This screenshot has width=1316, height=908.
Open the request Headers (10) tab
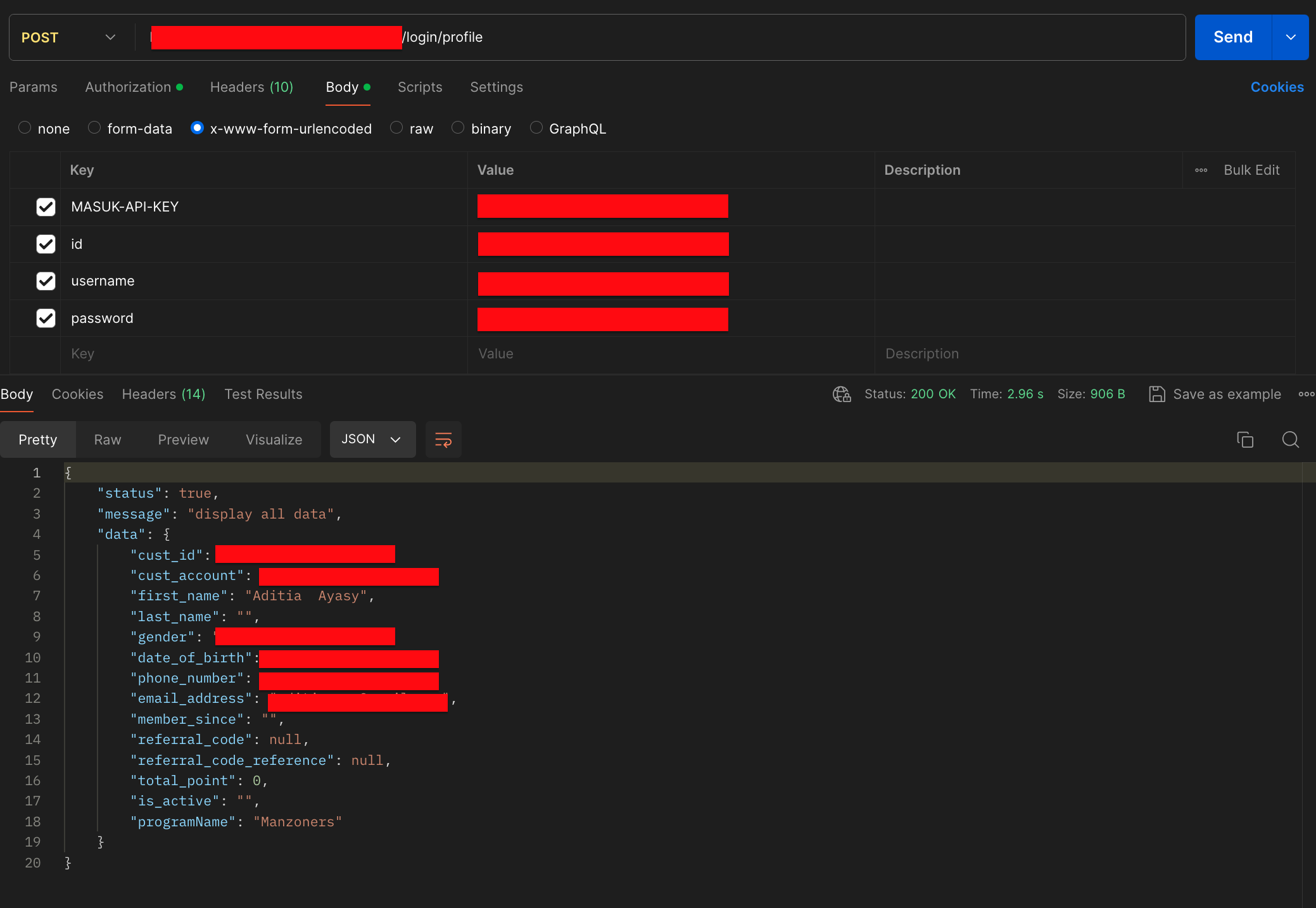coord(251,87)
